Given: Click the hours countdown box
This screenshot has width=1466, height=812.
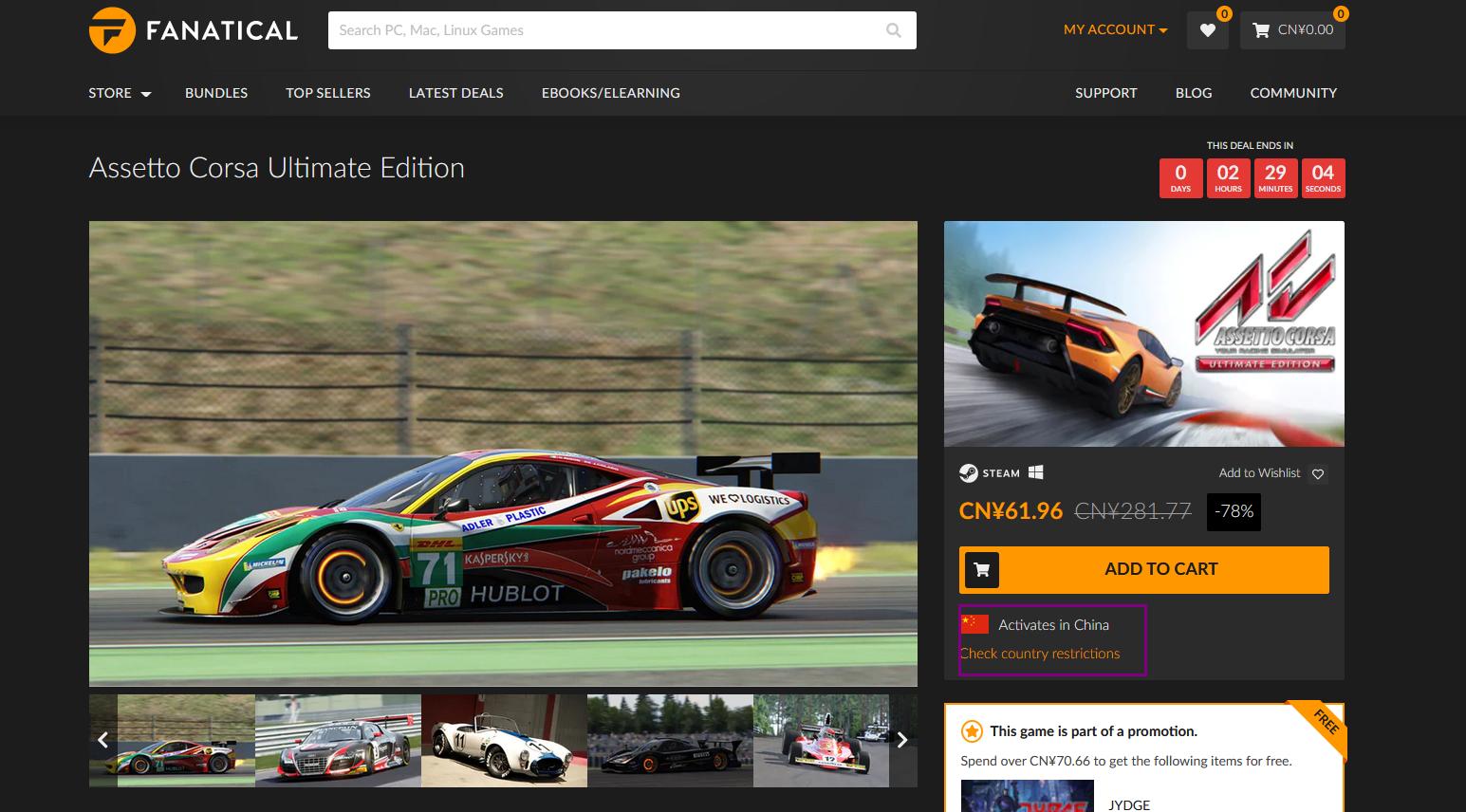Looking at the screenshot, I should [1228, 177].
